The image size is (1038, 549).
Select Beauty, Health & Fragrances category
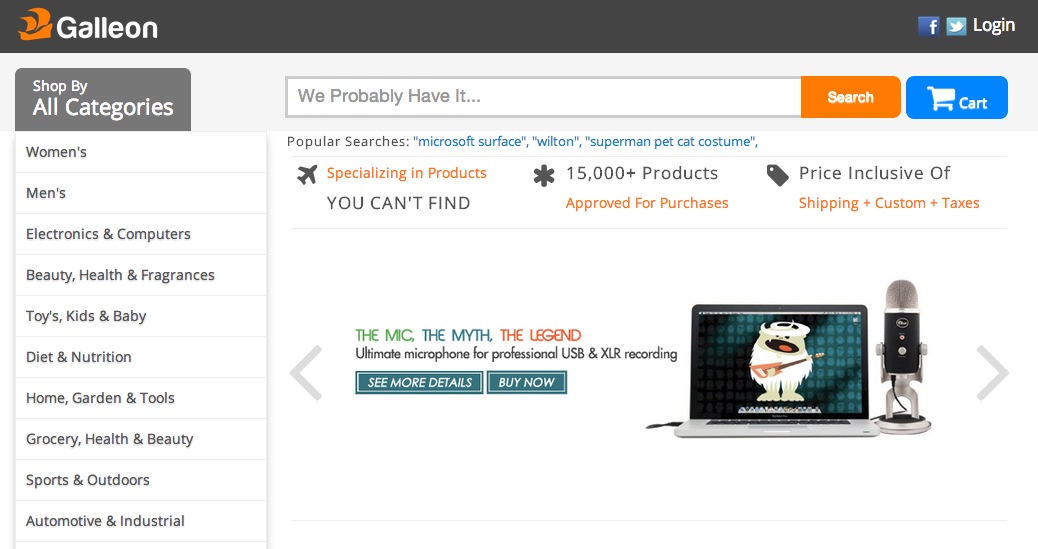pyautogui.click(x=141, y=275)
